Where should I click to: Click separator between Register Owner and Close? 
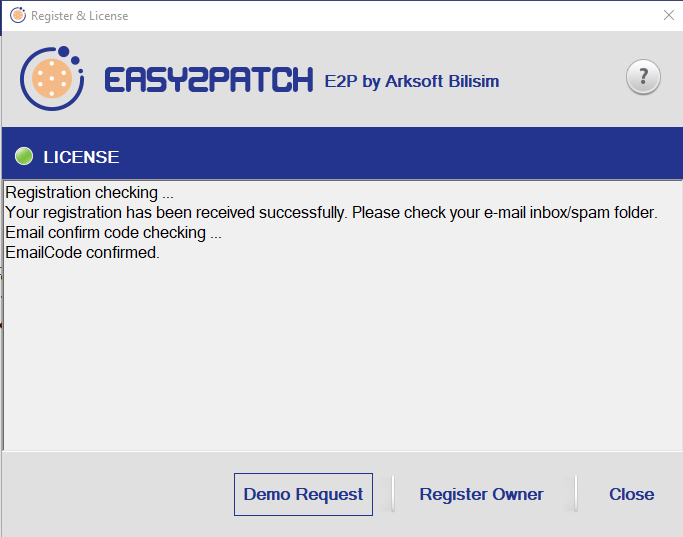click(x=577, y=494)
